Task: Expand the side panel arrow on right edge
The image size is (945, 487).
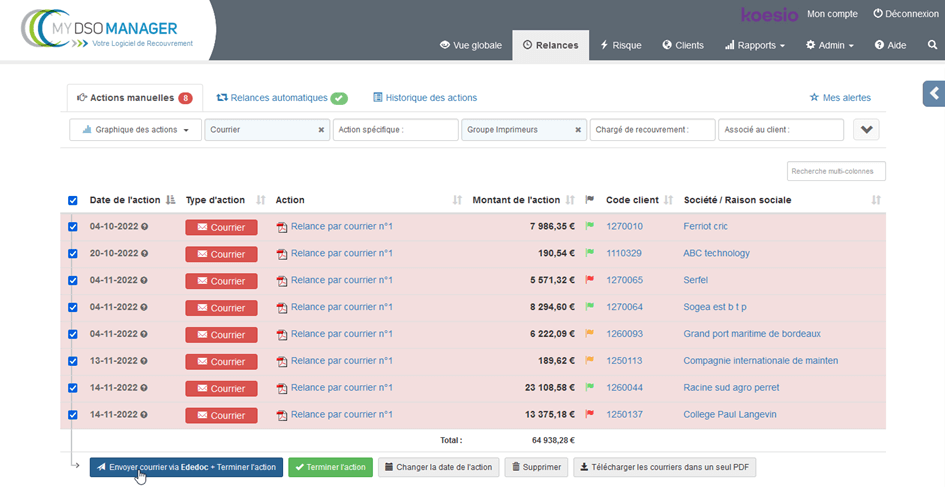Action: coord(933,94)
